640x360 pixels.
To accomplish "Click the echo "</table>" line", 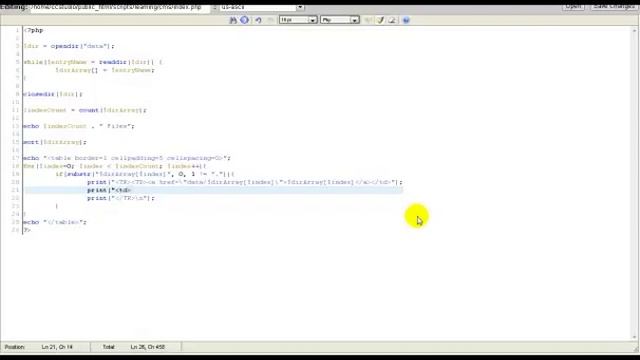I will pyautogui.click(x=55, y=222).
